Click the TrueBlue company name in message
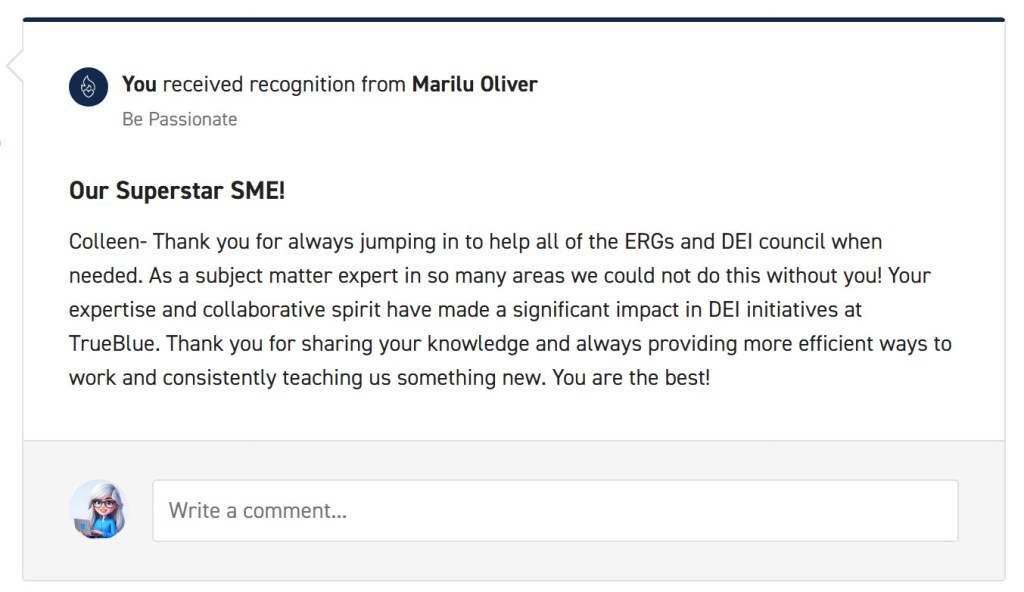The width and height of the screenshot is (1024, 592). (x=113, y=344)
